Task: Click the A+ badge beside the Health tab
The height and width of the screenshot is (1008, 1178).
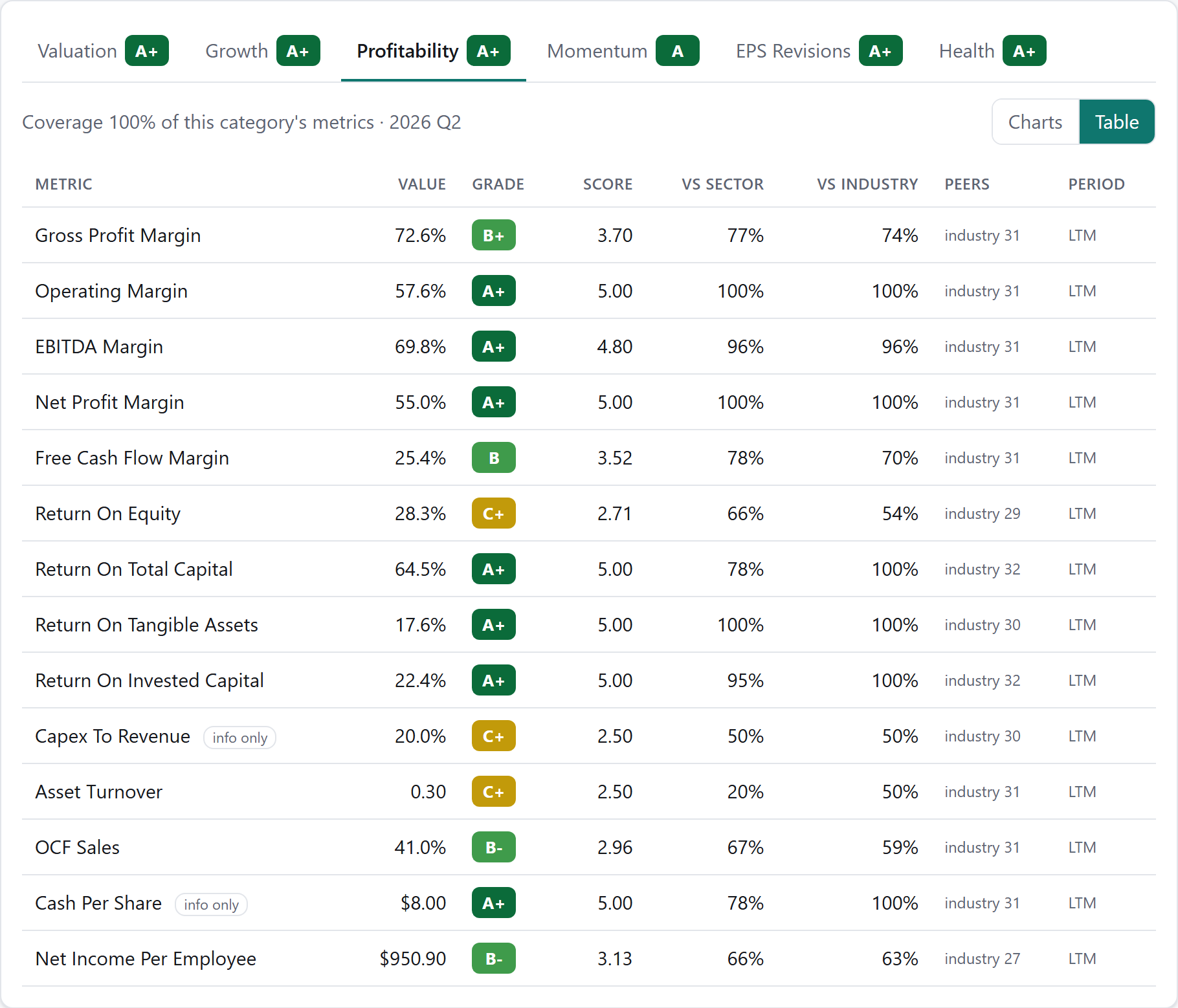Action: tap(1024, 51)
